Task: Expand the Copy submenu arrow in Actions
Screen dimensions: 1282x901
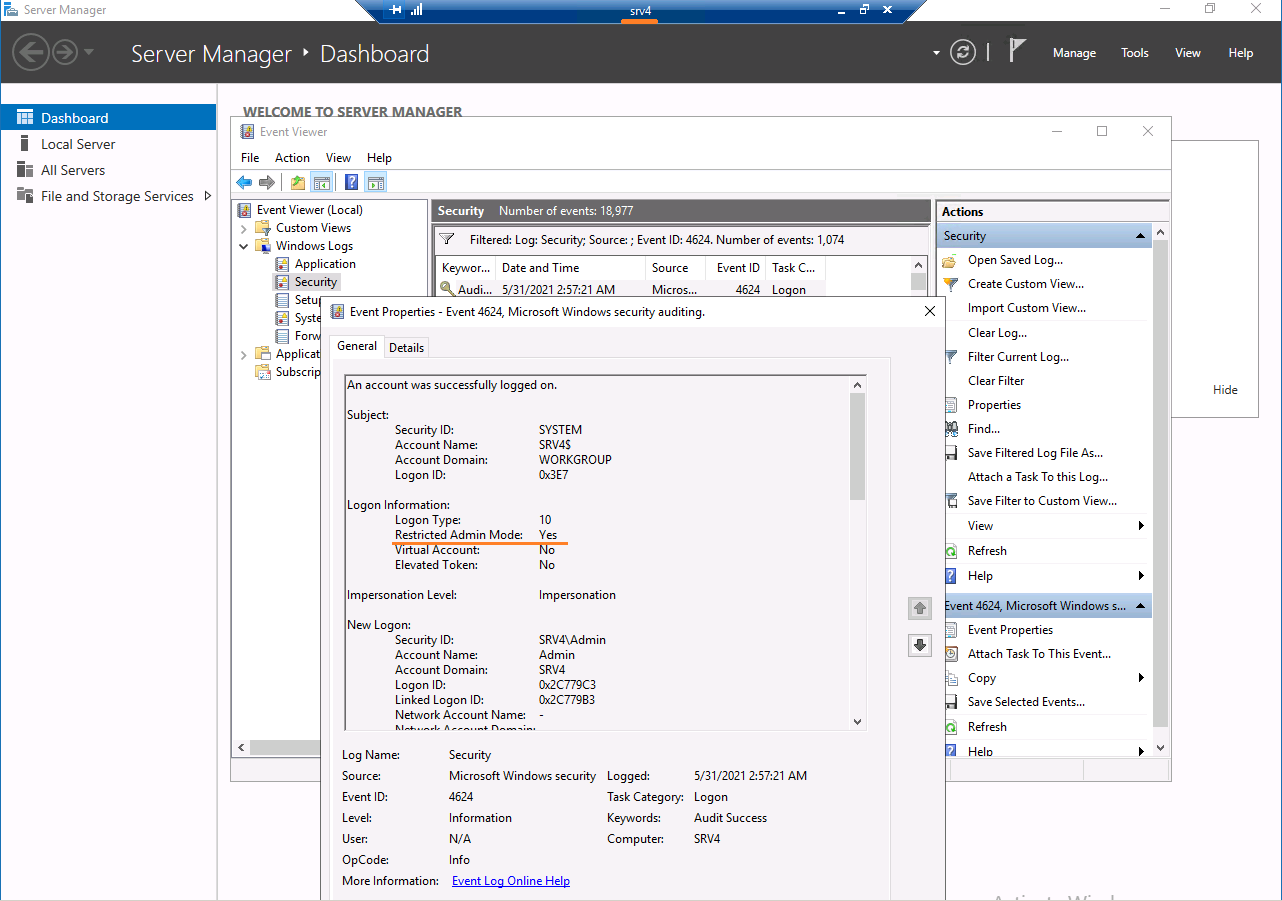Action: 1141,678
